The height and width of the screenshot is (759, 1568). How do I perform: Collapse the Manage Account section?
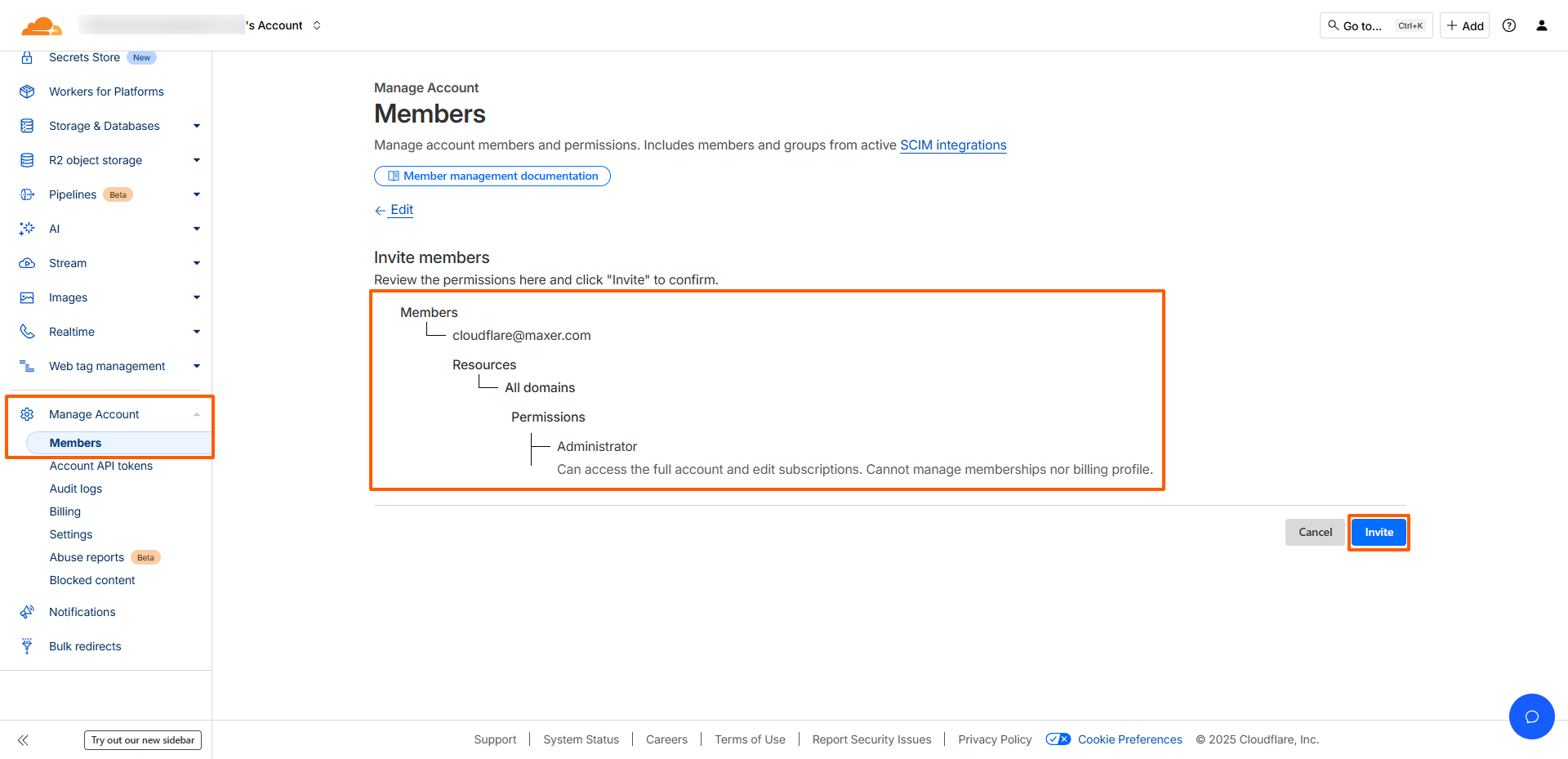[196, 414]
